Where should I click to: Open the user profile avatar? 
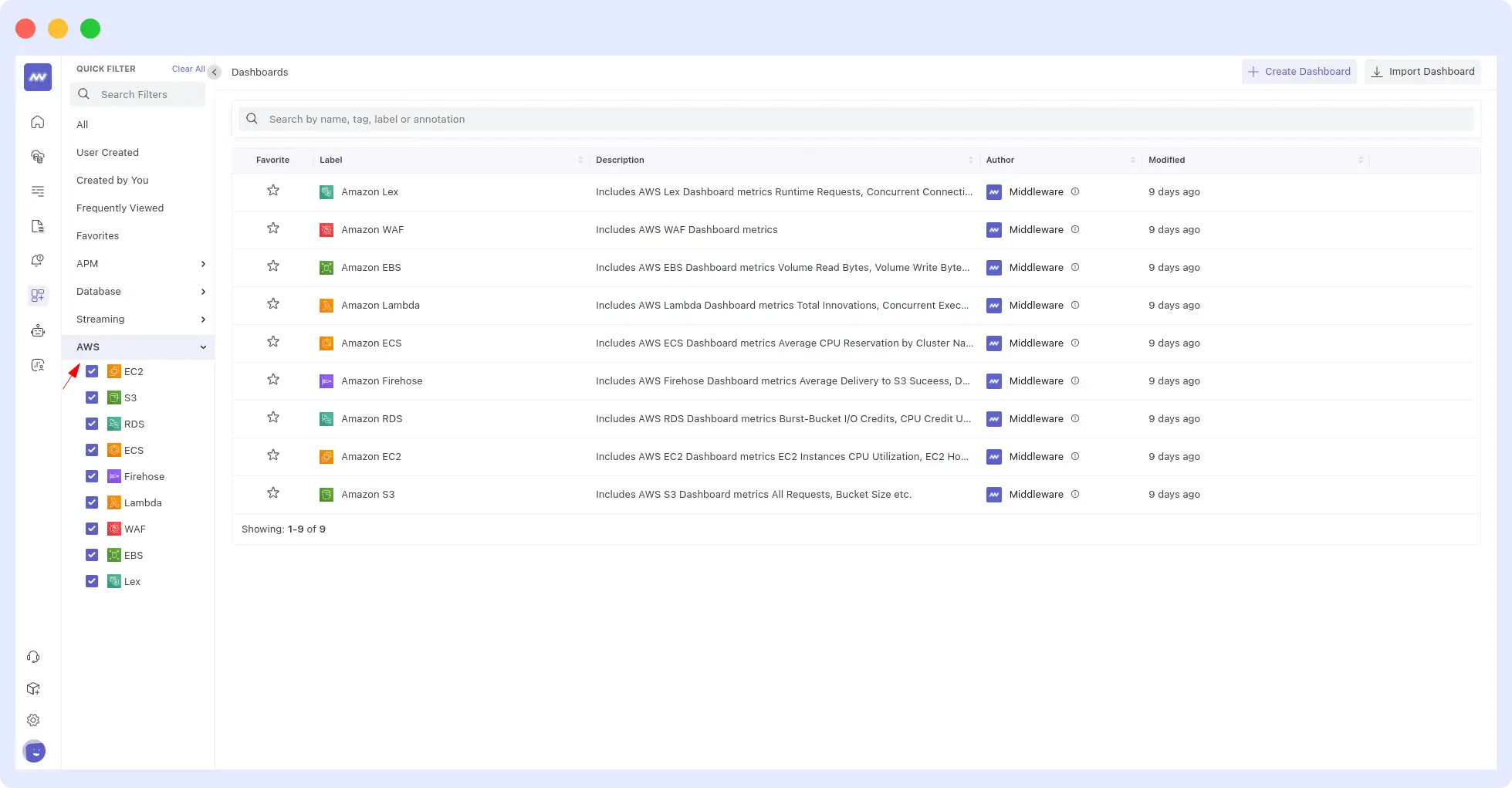pyautogui.click(x=35, y=751)
